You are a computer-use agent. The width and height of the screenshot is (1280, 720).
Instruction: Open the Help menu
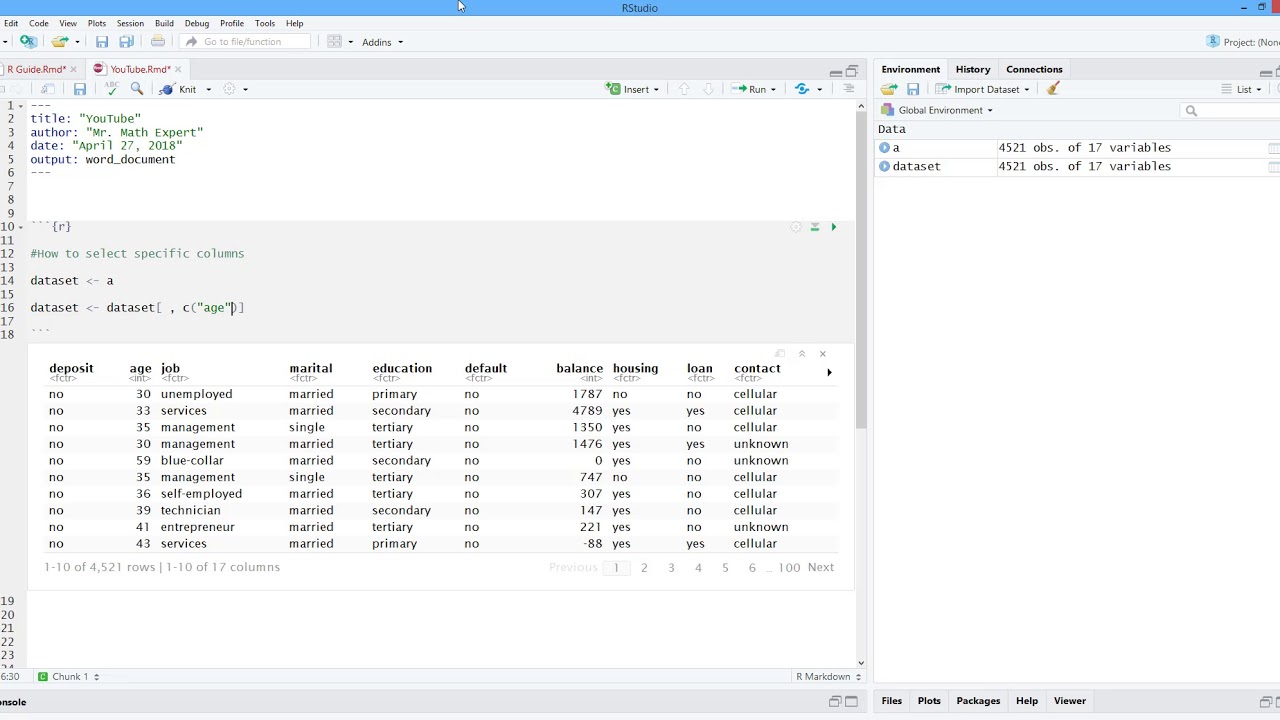tap(294, 23)
